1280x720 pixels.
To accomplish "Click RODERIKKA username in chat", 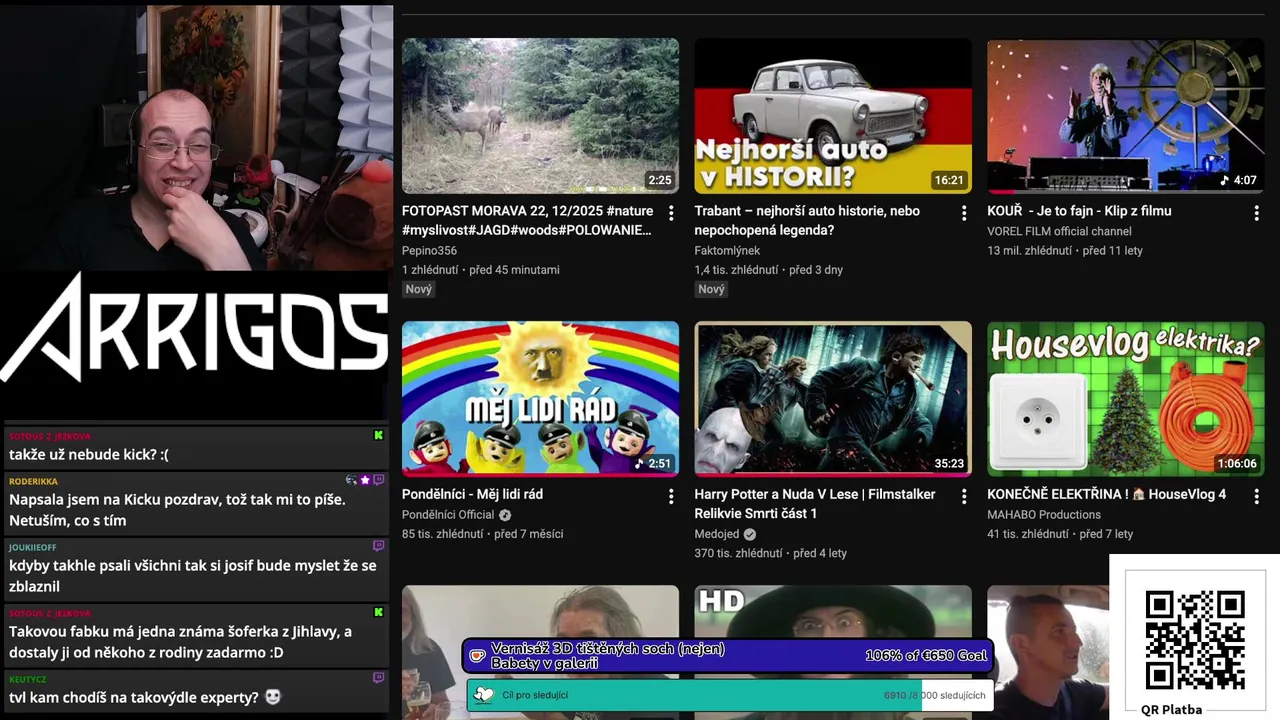I will (33, 481).
